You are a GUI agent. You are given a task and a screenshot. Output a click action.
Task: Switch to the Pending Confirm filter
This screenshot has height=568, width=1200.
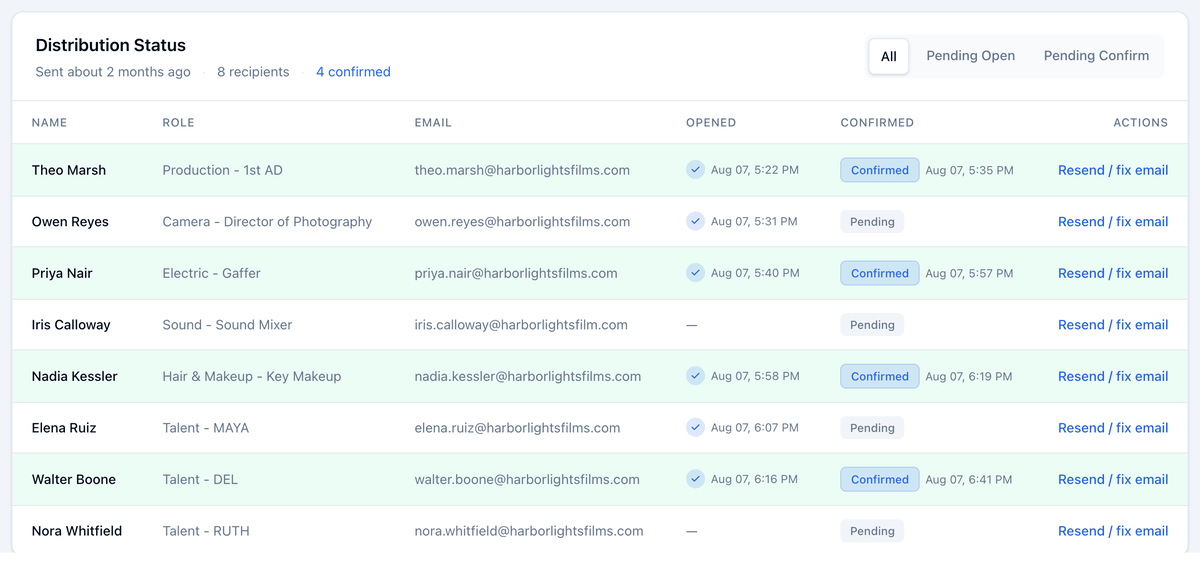pyautogui.click(x=1096, y=56)
